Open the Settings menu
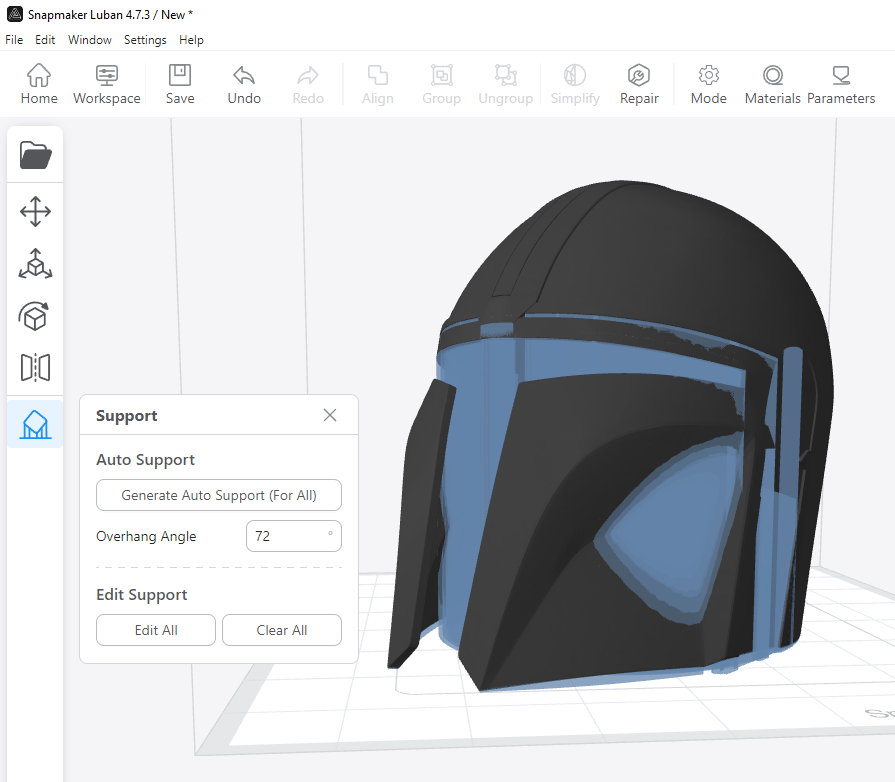 click(145, 40)
